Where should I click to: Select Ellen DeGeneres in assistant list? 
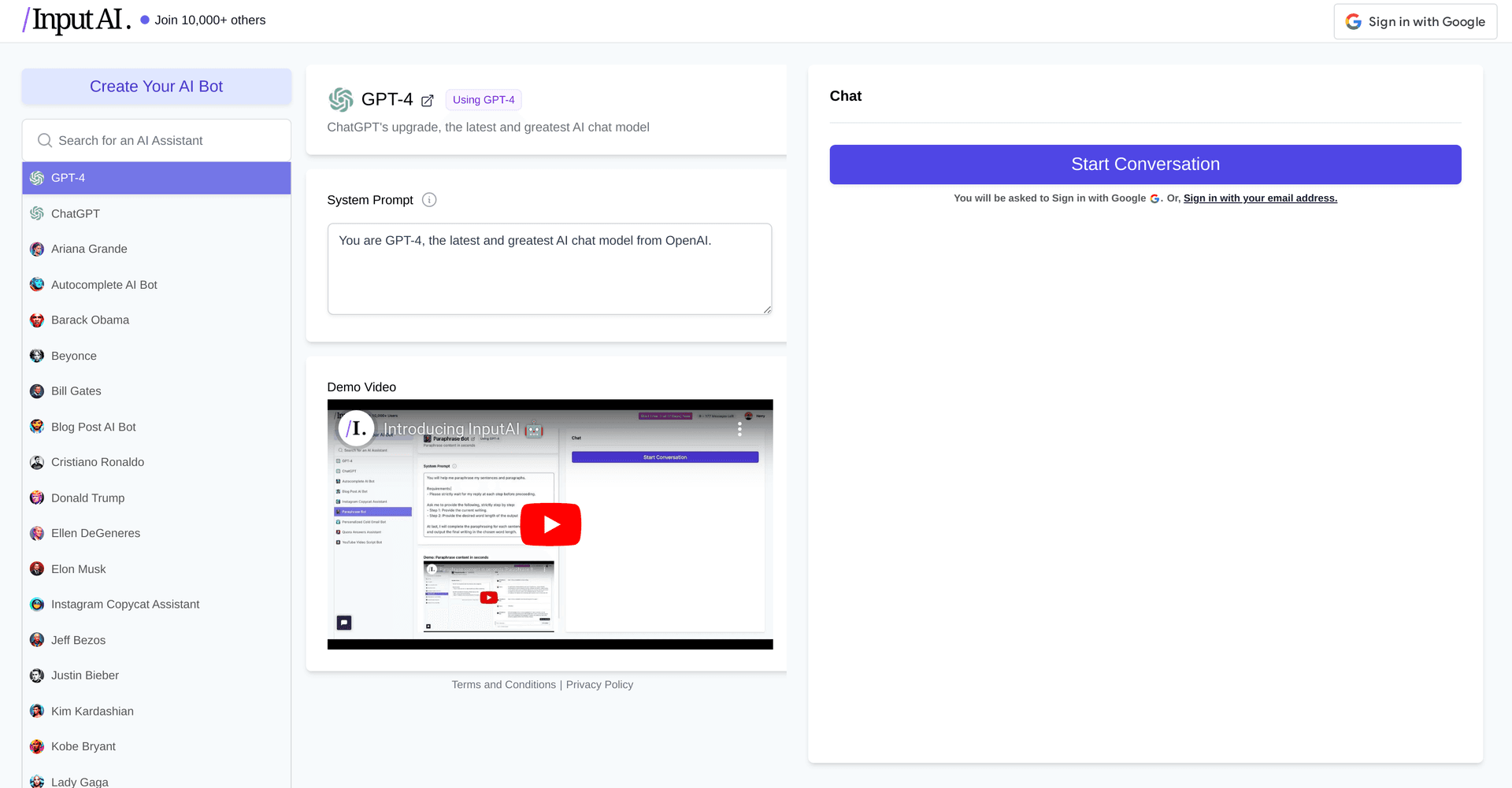(157, 533)
